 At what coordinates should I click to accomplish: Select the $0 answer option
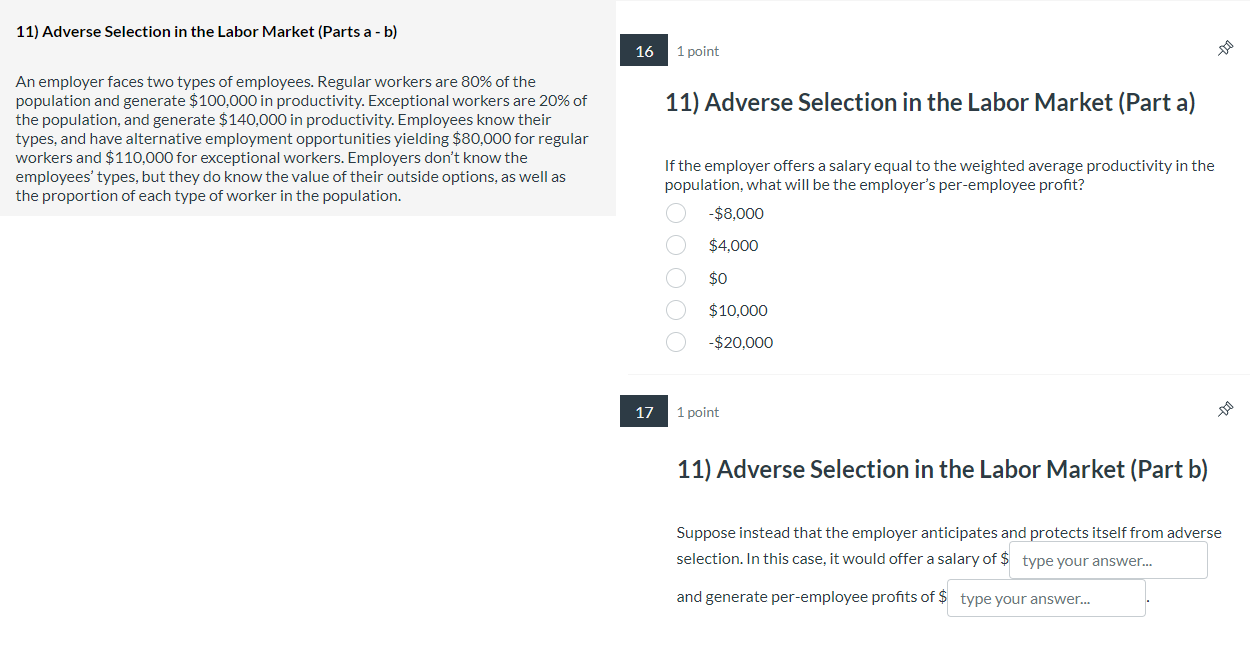676,277
